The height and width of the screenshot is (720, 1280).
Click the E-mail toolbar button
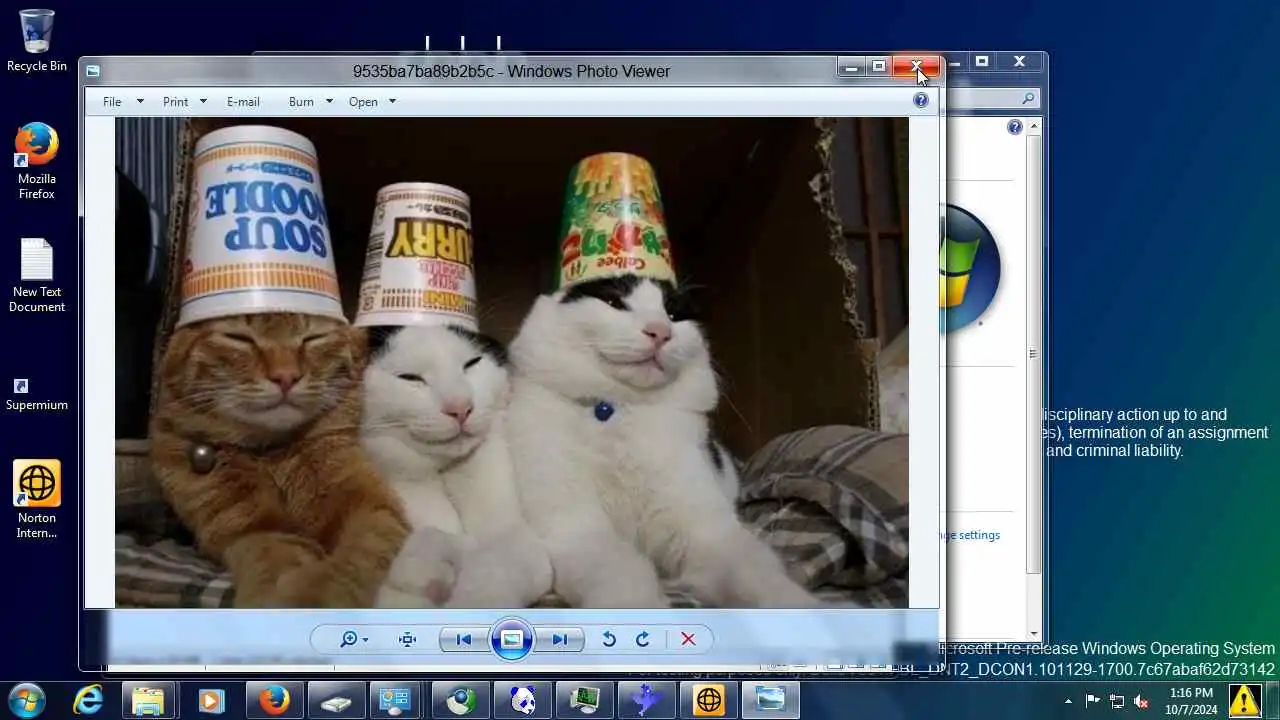[x=243, y=102]
